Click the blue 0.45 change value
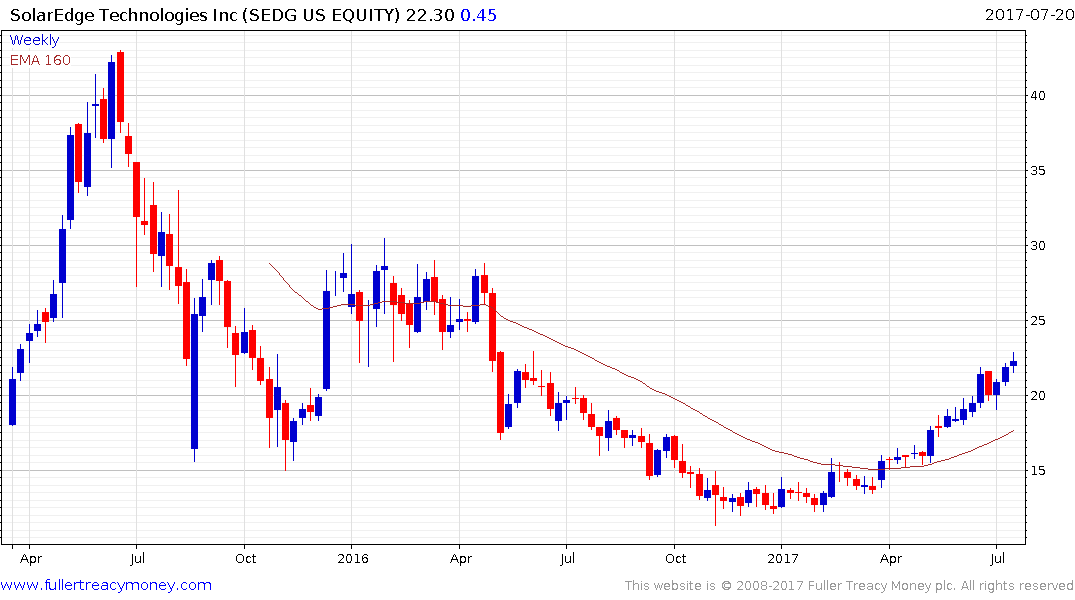The image size is (1075, 600). 478,15
